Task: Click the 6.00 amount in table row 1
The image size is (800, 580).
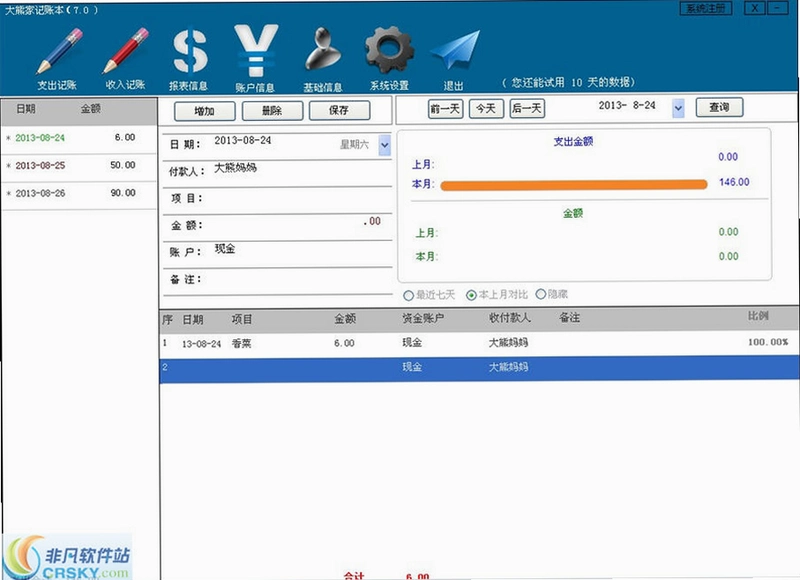Action: (344, 343)
